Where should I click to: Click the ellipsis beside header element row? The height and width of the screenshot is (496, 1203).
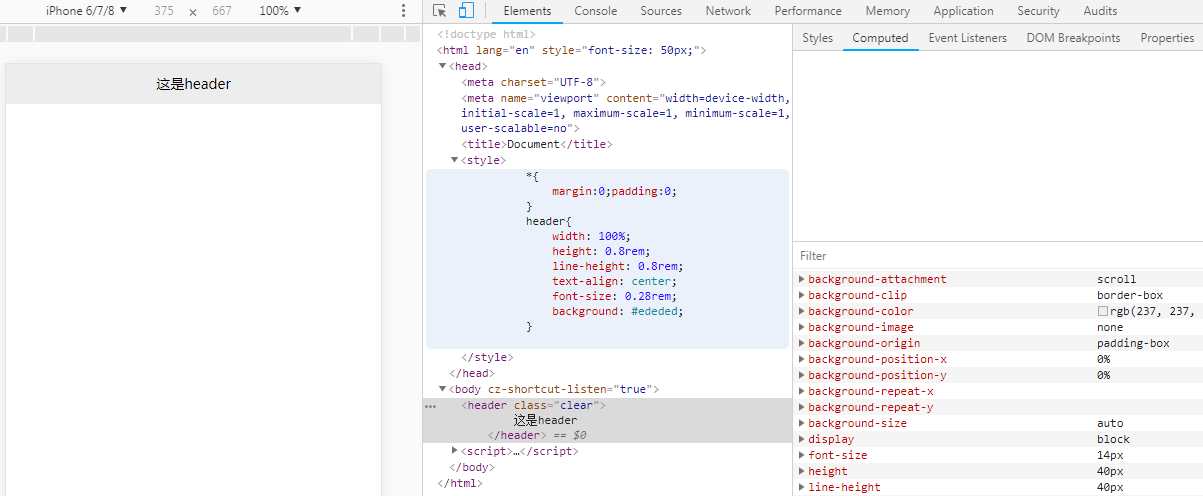(x=430, y=406)
